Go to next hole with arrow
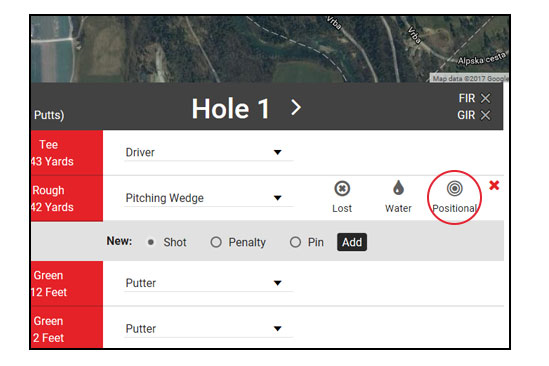The width and height of the screenshot is (549, 366). click(x=296, y=108)
